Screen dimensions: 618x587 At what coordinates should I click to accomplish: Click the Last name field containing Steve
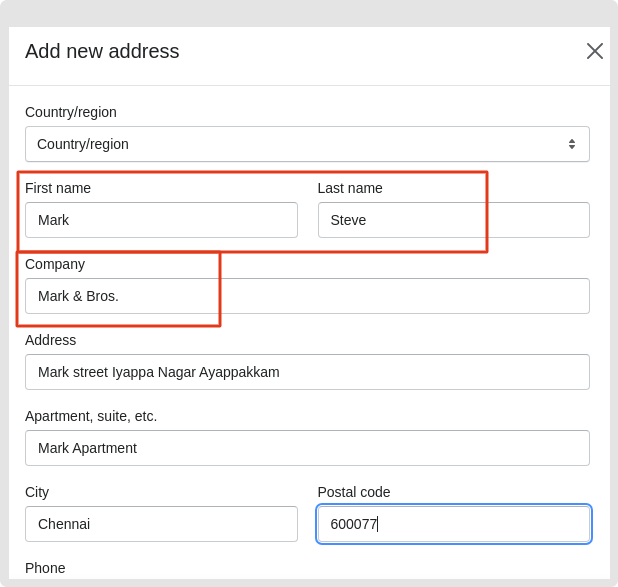pyautogui.click(x=454, y=220)
